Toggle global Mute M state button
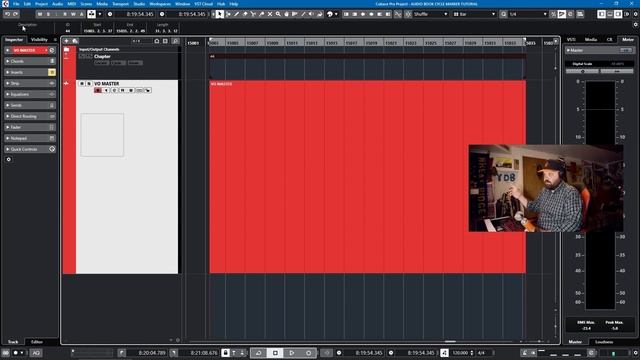This screenshot has width=640, height=360. click(x=40, y=14)
